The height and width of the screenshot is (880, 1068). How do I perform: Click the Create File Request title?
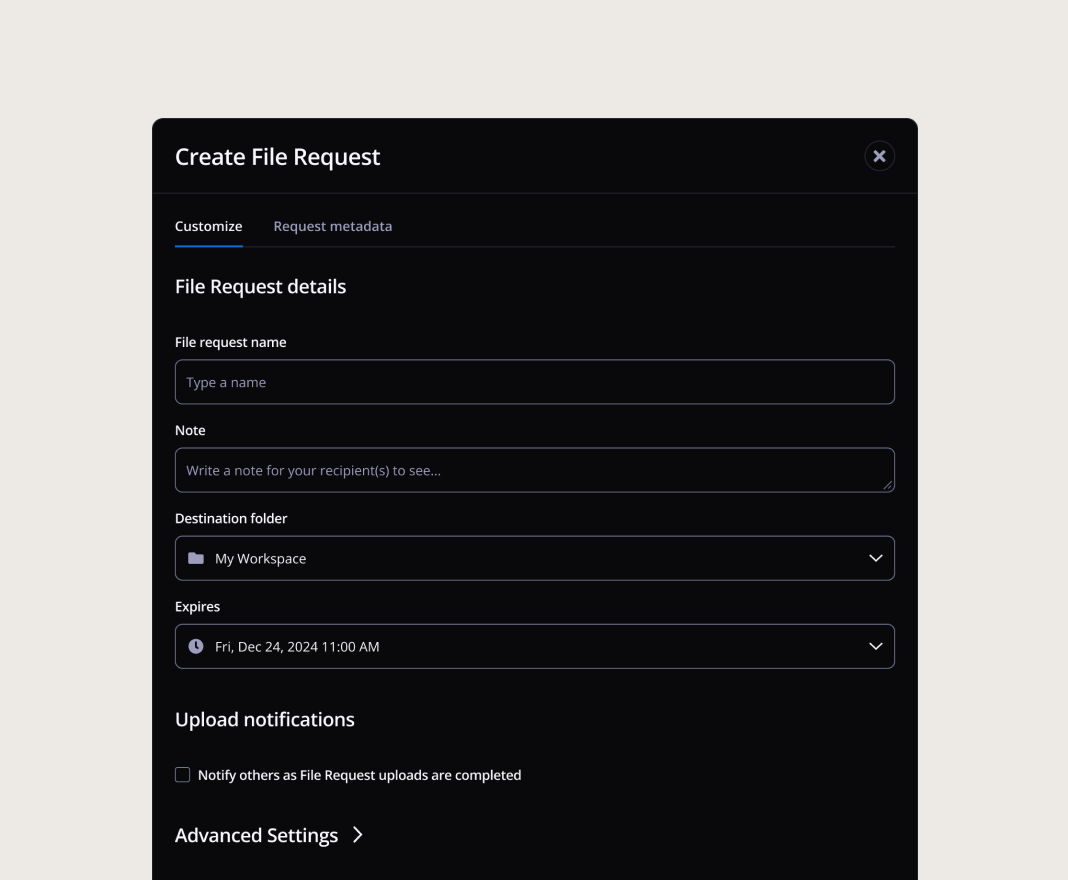tap(277, 157)
